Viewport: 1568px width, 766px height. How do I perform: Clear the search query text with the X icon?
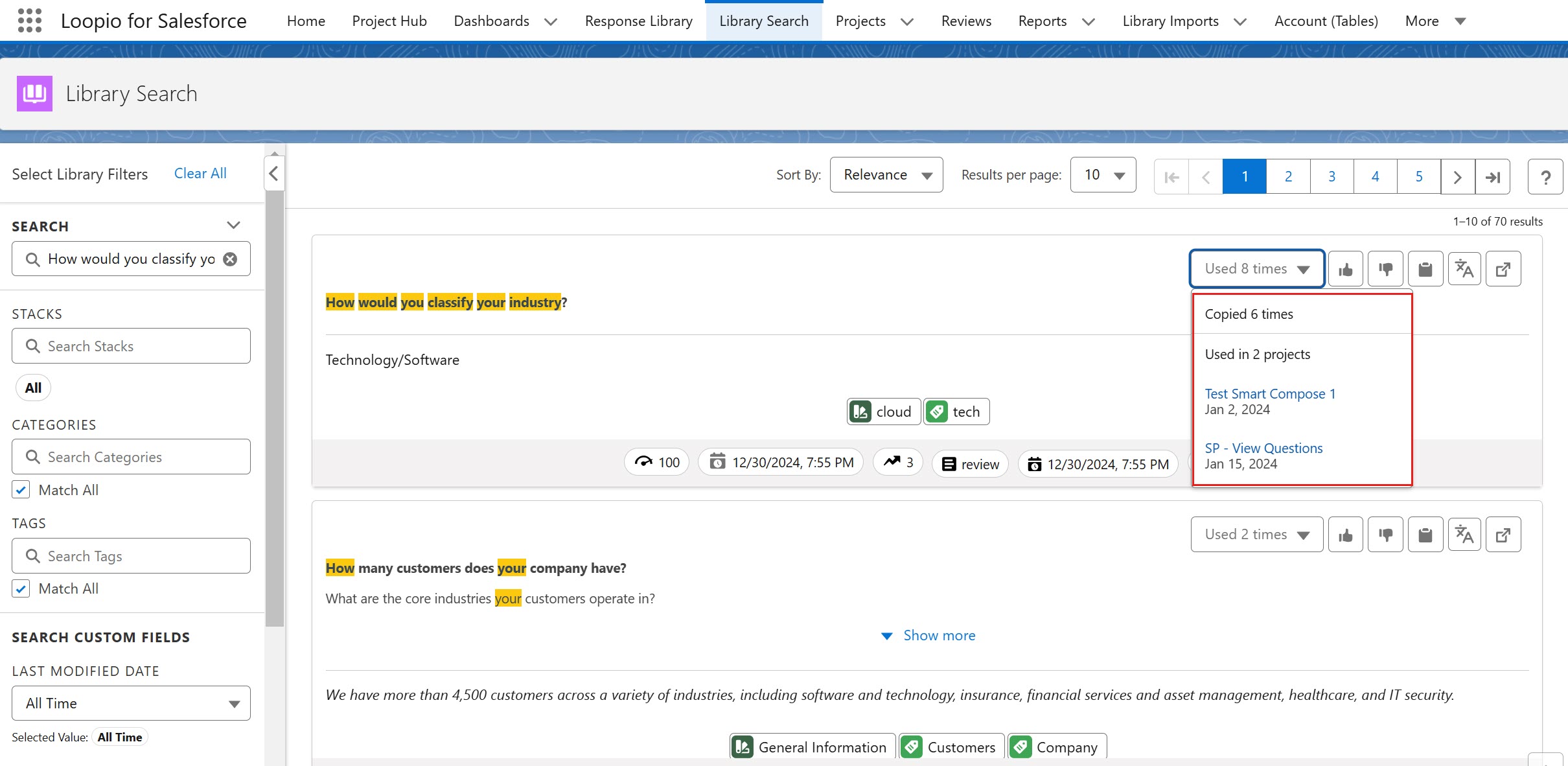(230, 259)
